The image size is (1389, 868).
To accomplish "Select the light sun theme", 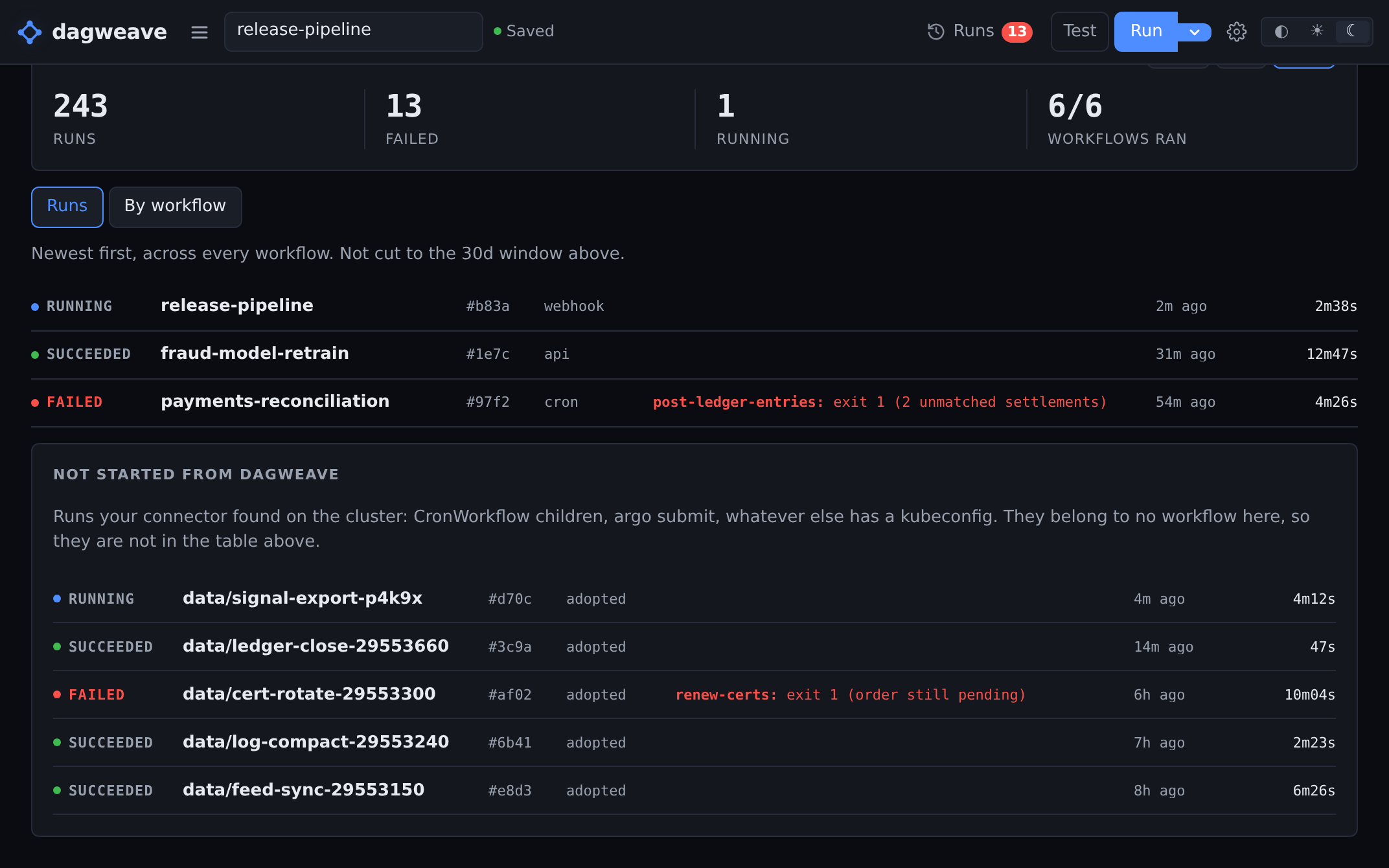I will [x=1317, y=31].
